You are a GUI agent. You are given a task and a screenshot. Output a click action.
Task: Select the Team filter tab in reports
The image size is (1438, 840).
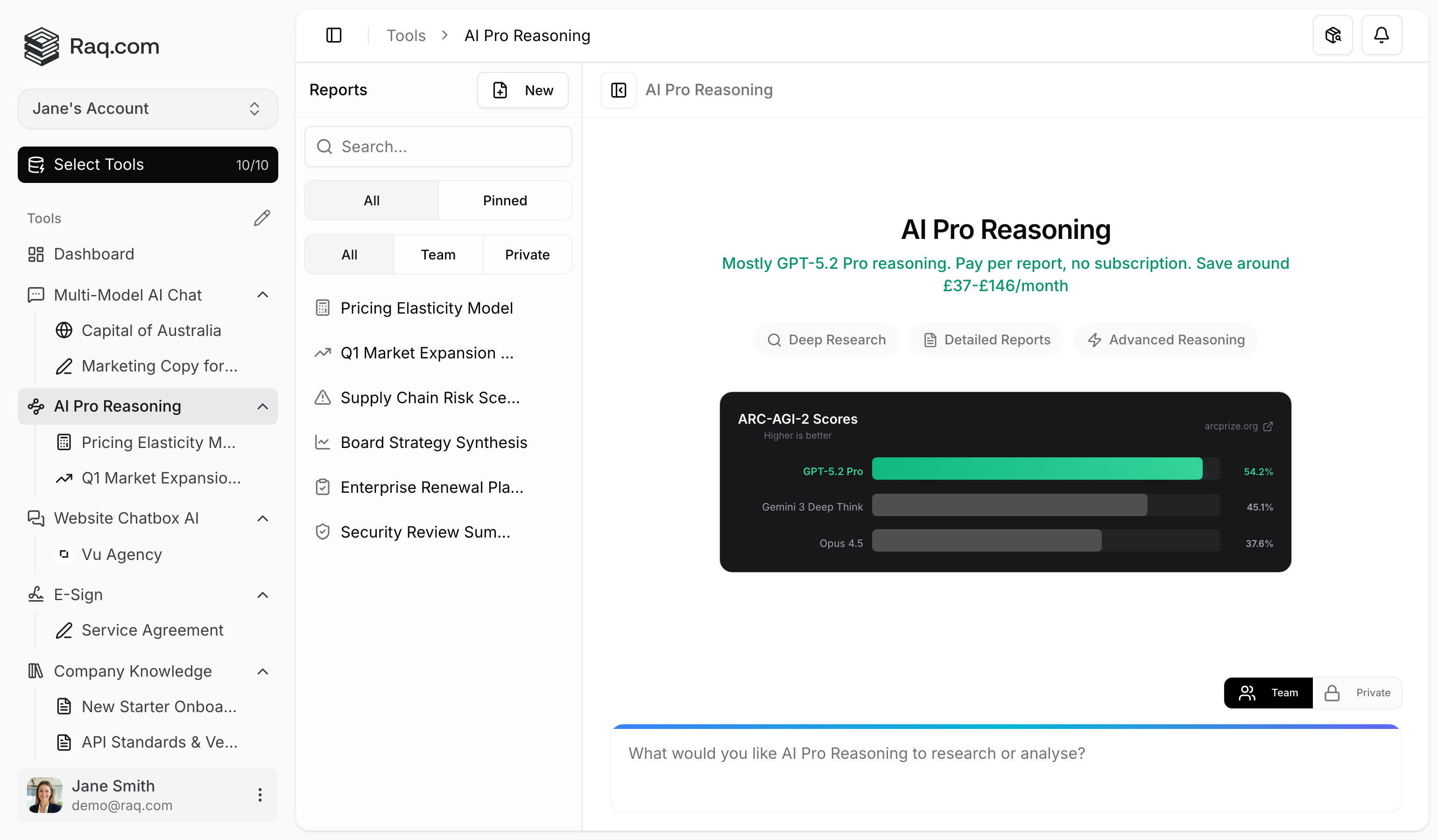coord(437,254)
